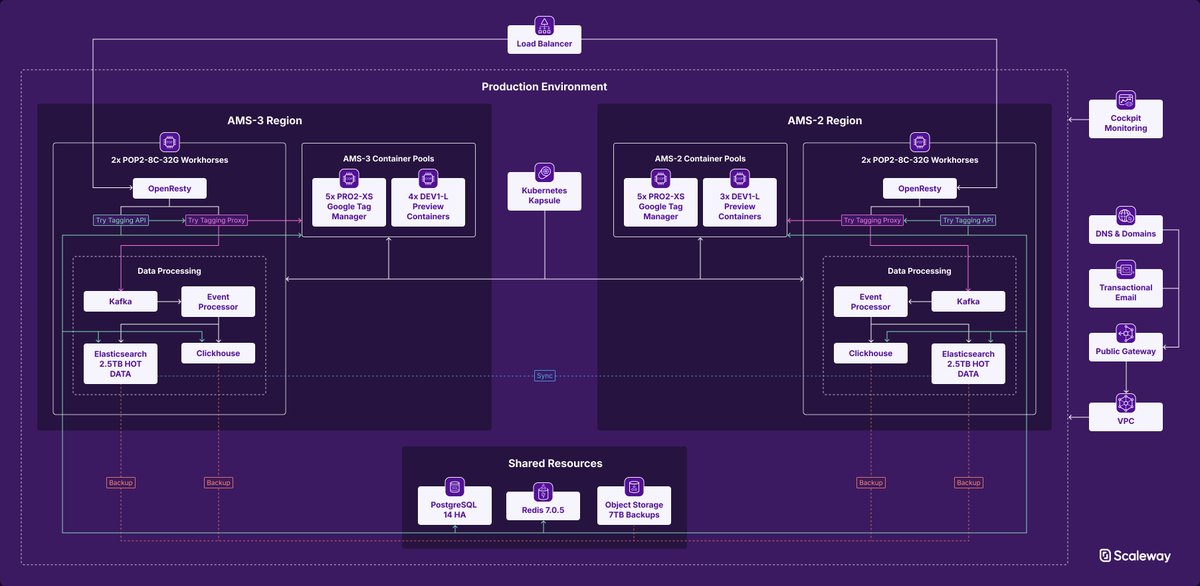
Task: Click the AMS-3 Event Processor node
Action: tap(218, 301)
